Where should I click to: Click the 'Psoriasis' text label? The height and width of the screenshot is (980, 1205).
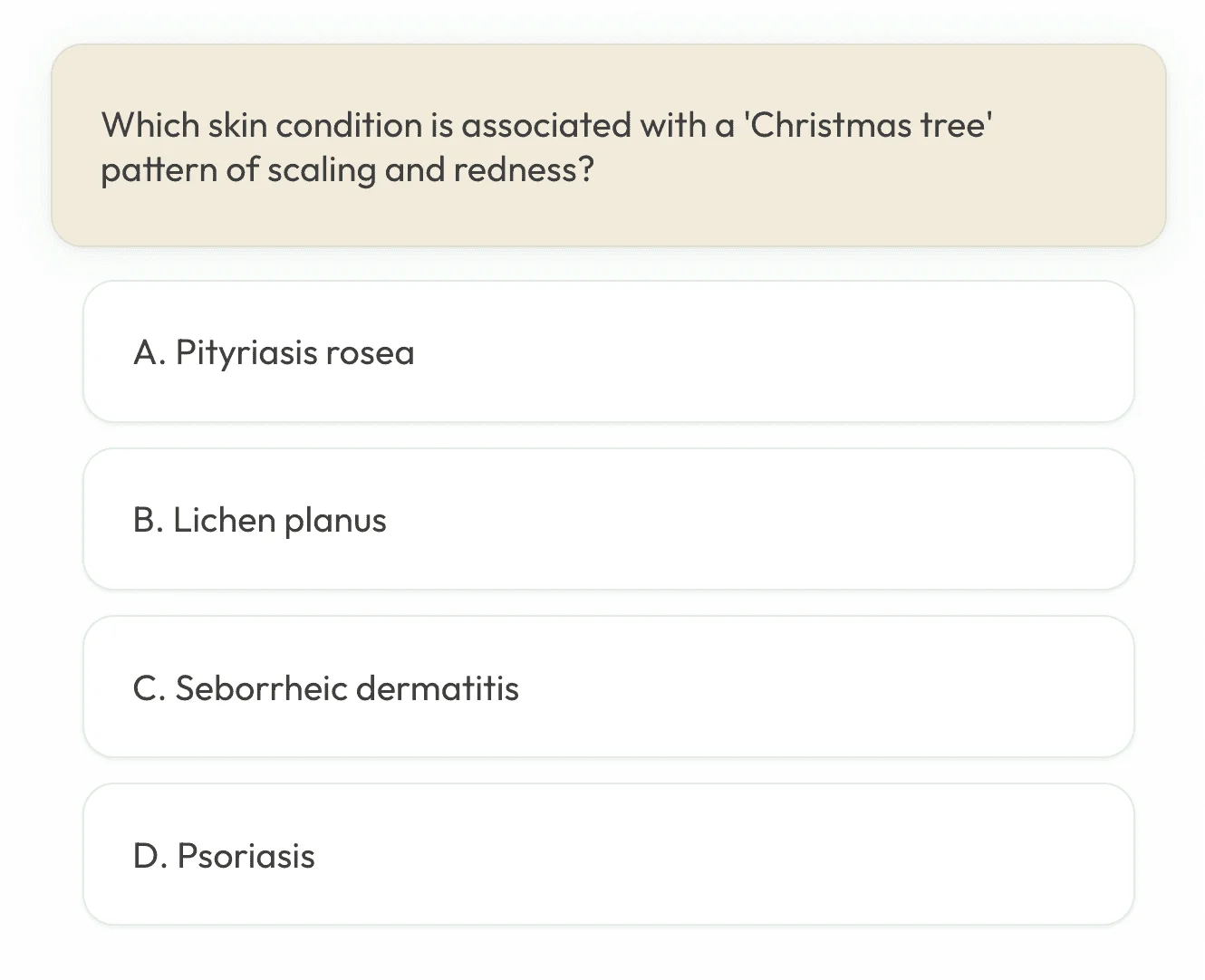246,856
